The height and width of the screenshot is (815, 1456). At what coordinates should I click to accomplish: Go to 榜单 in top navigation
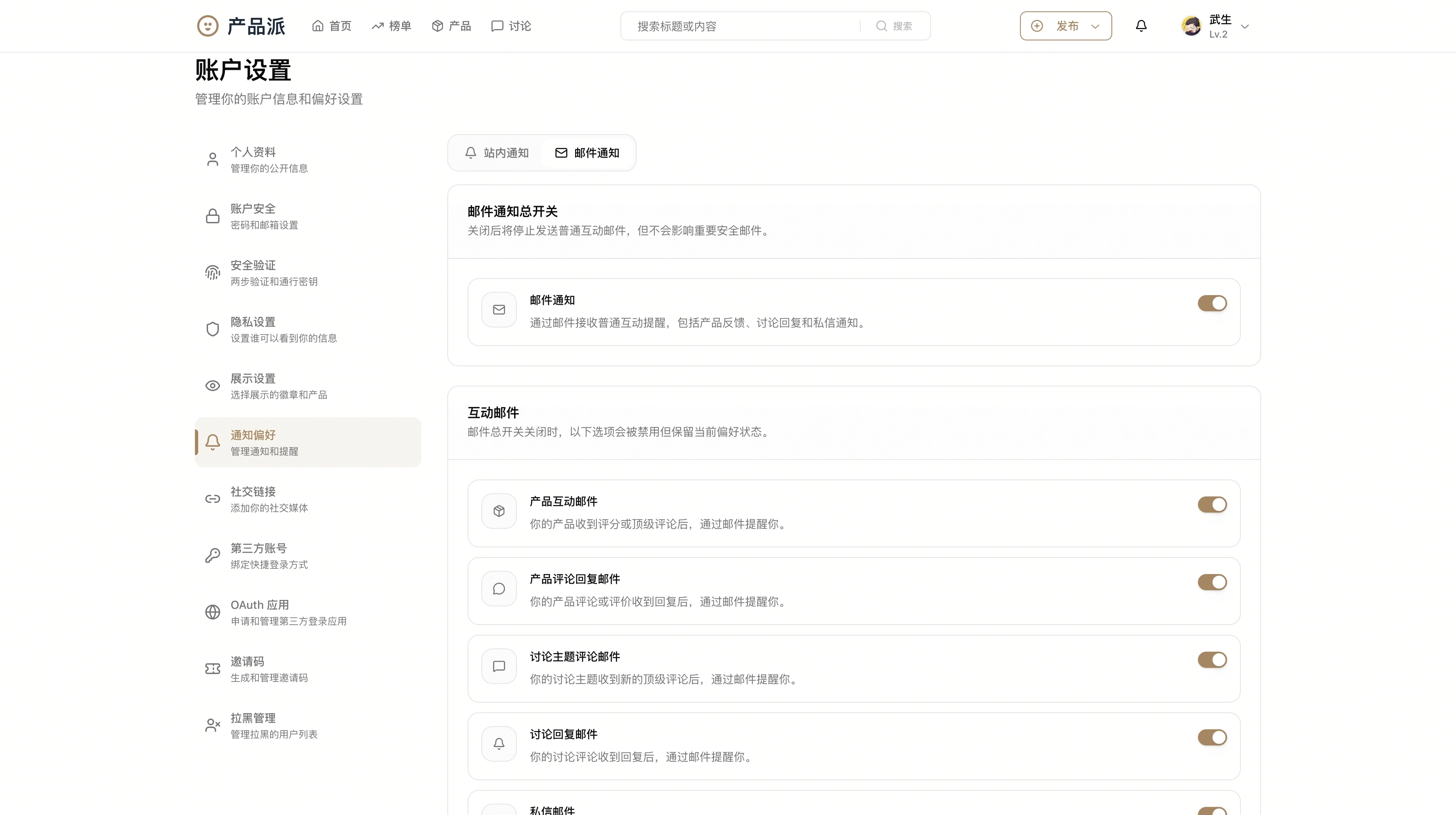coord(392,26)
